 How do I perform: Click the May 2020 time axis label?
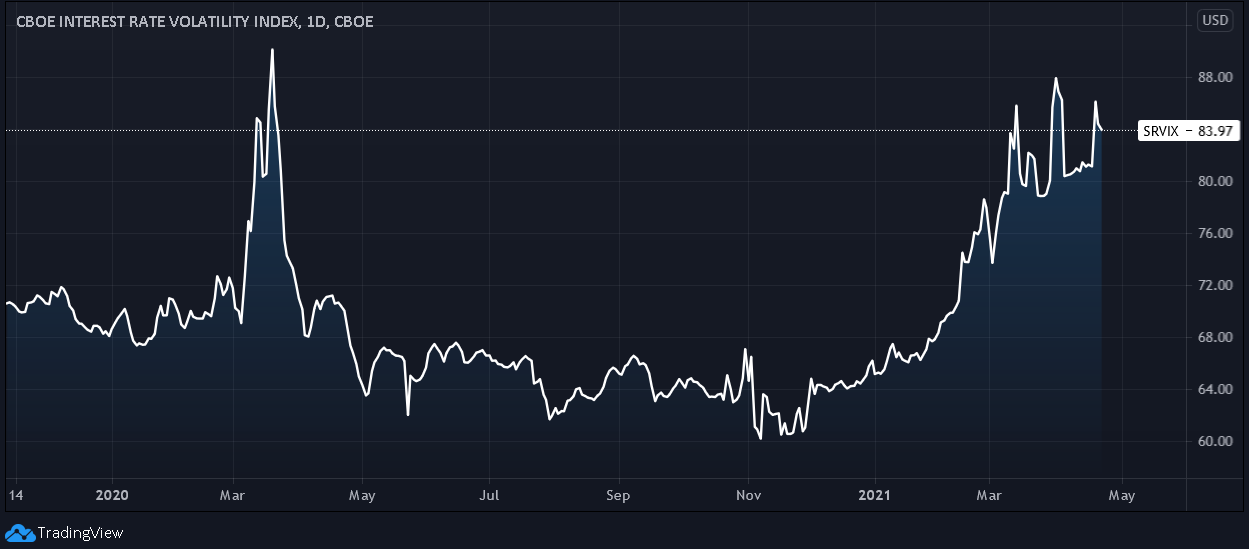point(363,494)
